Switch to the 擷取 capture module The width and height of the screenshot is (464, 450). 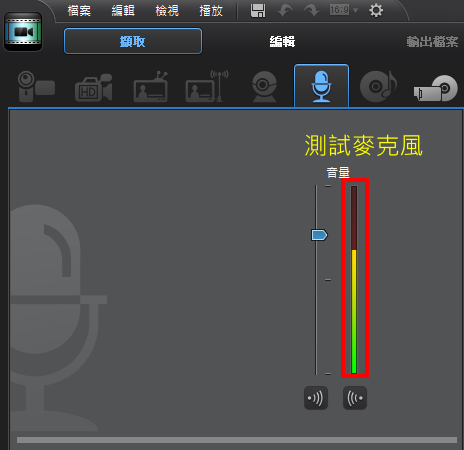(133, 41)
